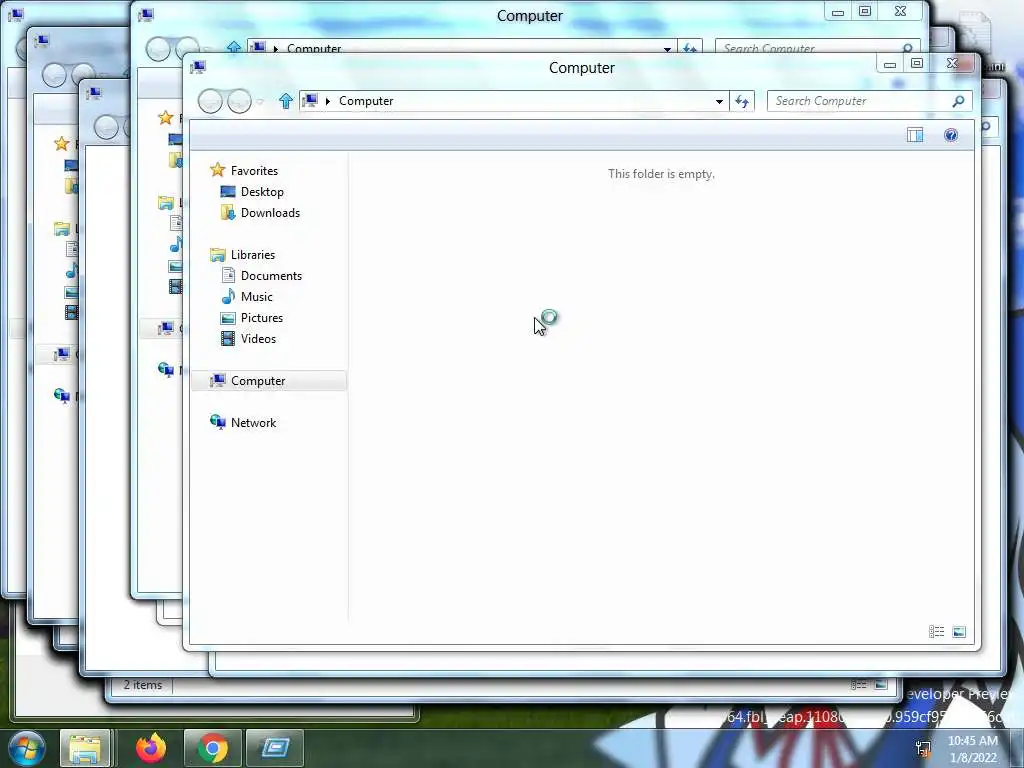
Task: Select Favorites in the navigation pane
Action: [x=254, y=170]
